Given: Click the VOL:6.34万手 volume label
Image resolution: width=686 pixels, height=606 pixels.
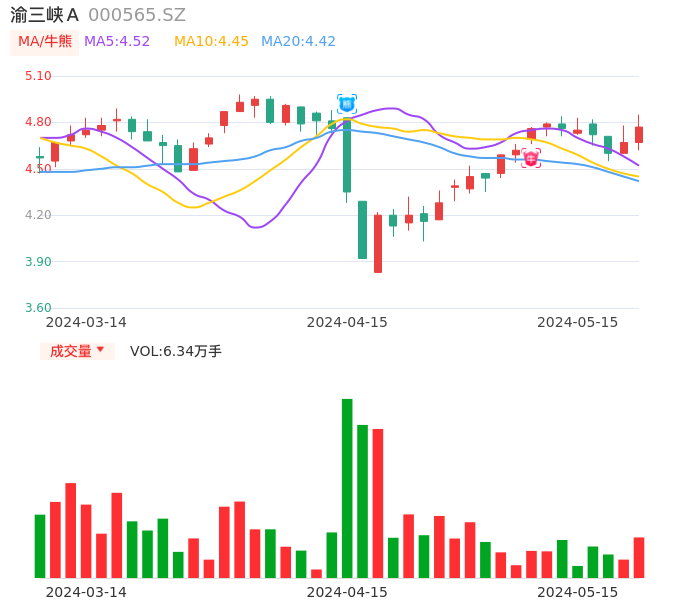Looking at the screenshot, I should click(176, 351).
